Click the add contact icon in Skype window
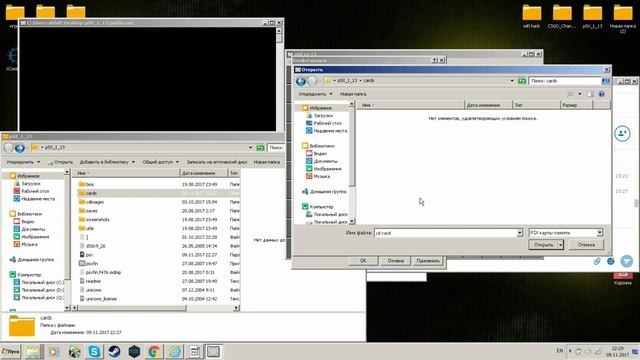 tap(622, 133)
